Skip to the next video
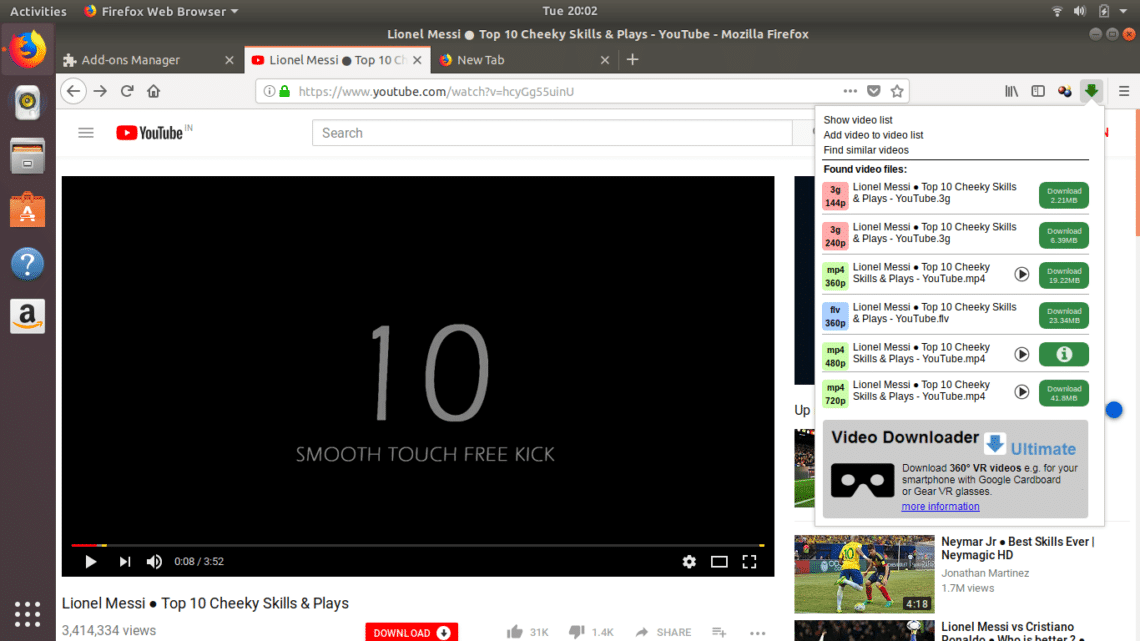The height and width of the screenshot is (641, 1140). point(125,561)
